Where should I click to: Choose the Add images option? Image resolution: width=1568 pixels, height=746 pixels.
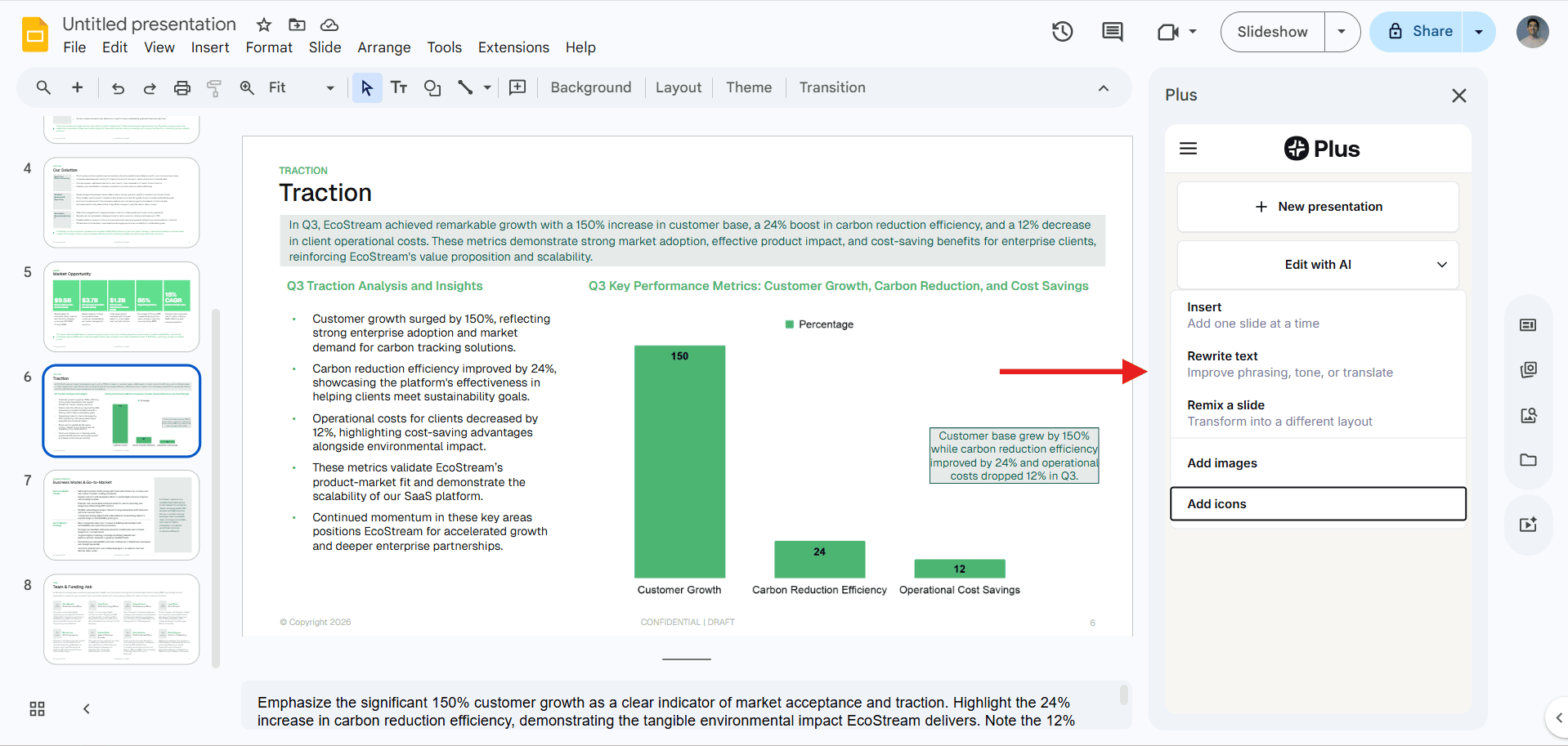(x=1318, y=463)
